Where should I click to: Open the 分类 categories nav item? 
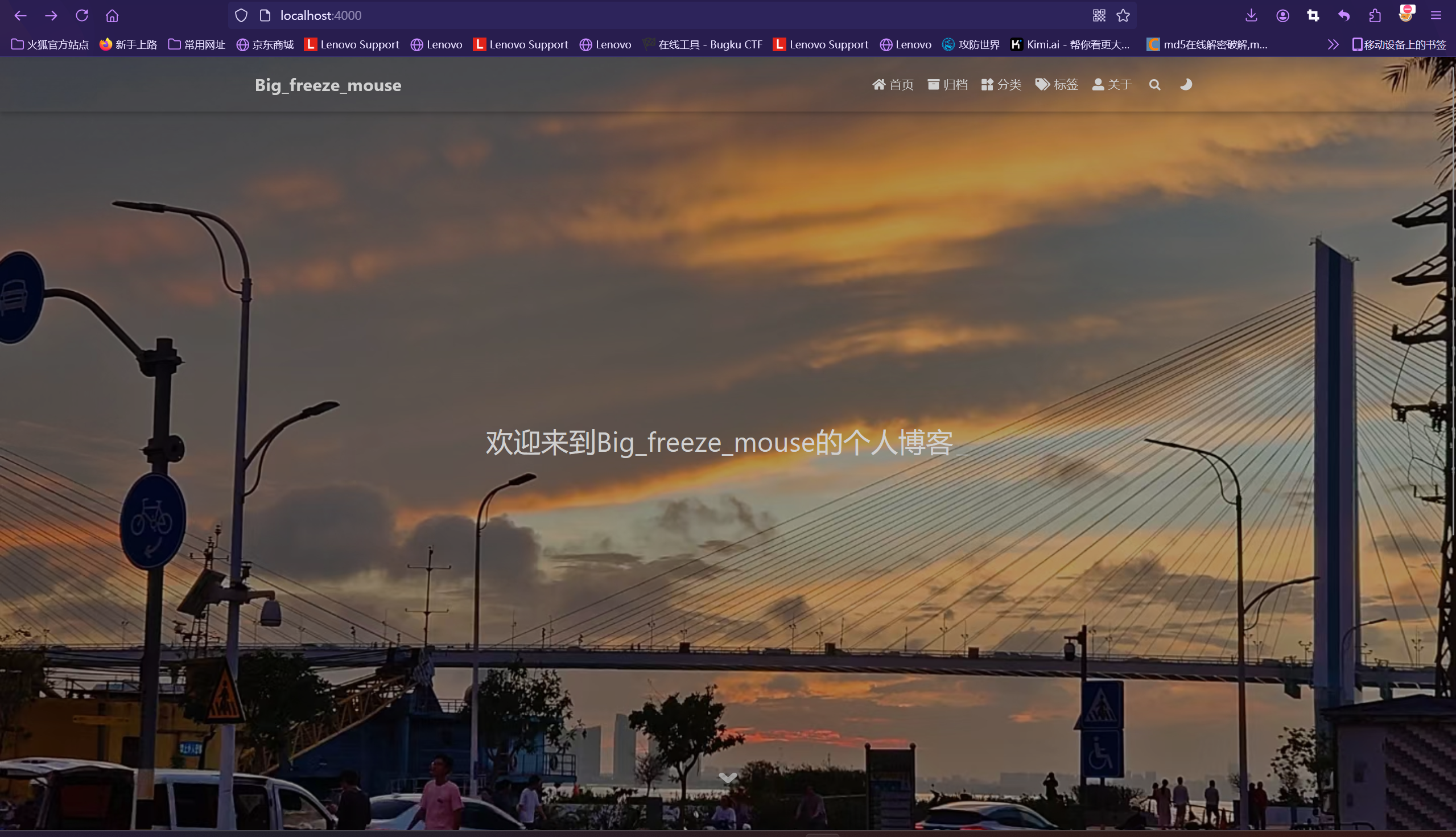click(1001, 85)
